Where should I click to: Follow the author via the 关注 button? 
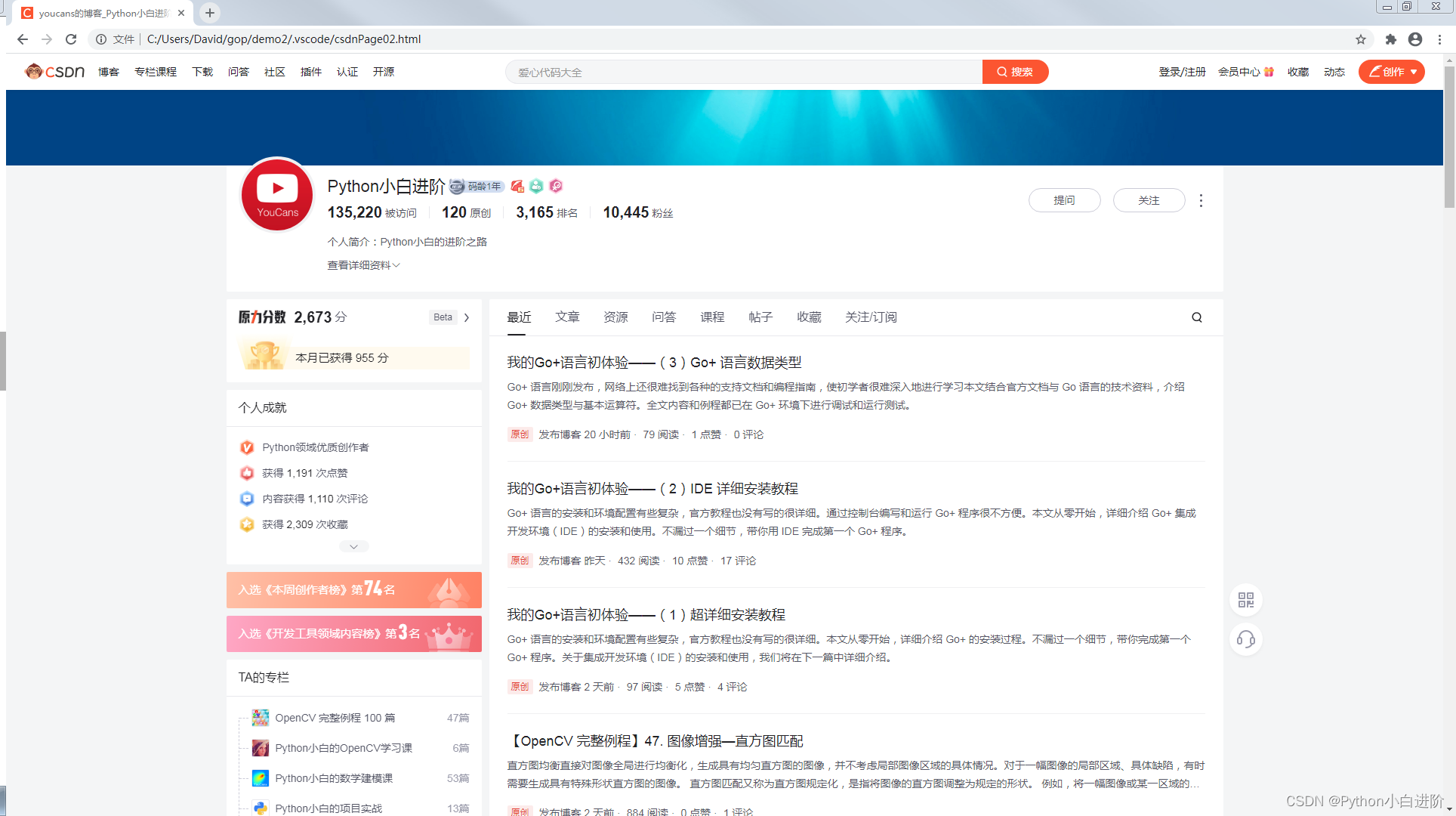[1149, 199]
